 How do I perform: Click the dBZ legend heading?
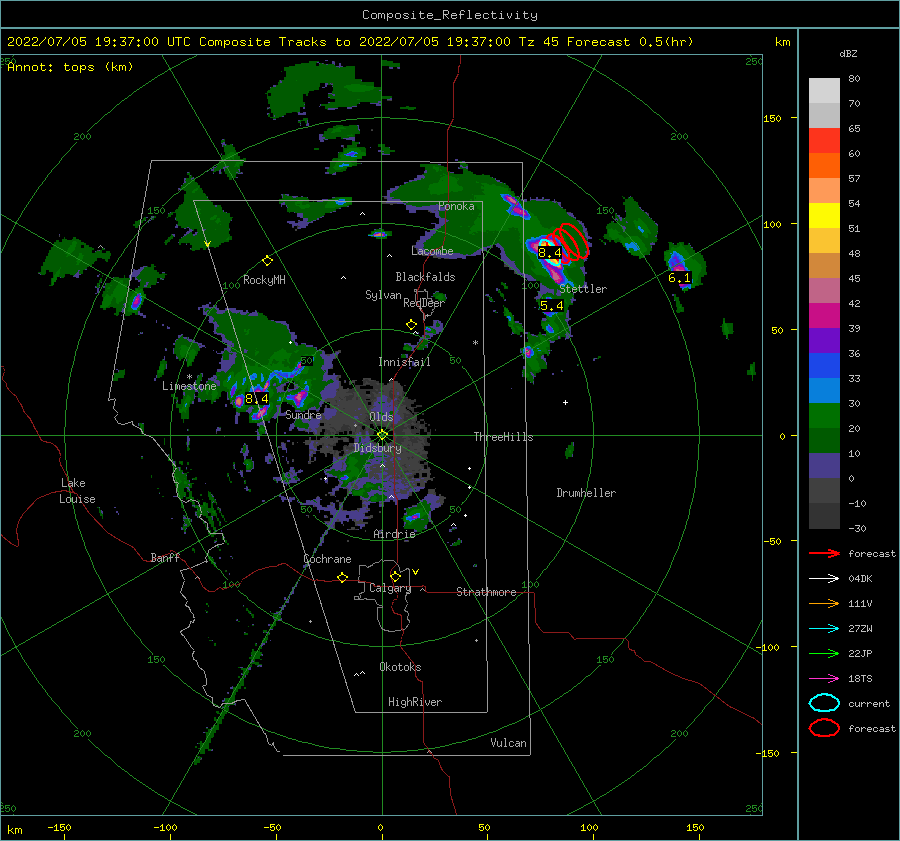[x=848, y=54]
